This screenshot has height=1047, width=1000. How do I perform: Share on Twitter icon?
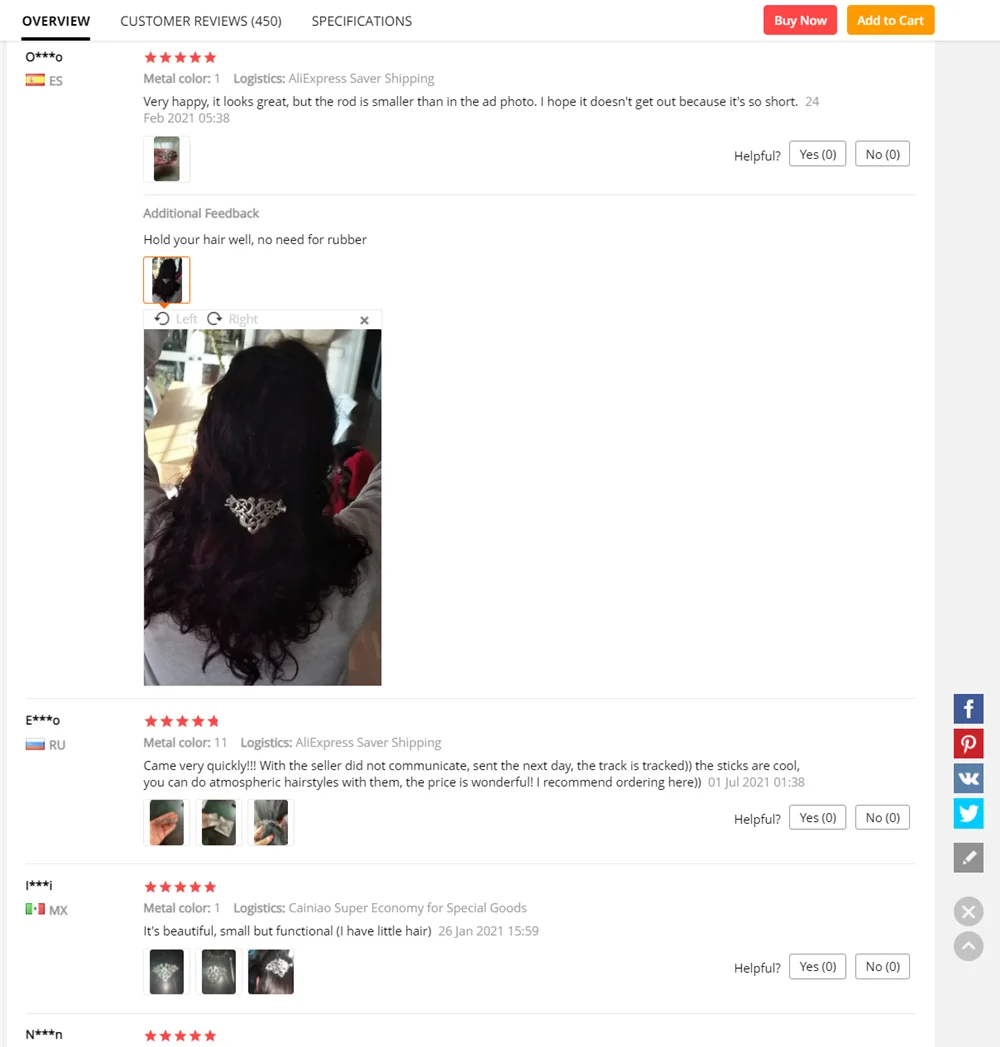(x=968, y=813)
